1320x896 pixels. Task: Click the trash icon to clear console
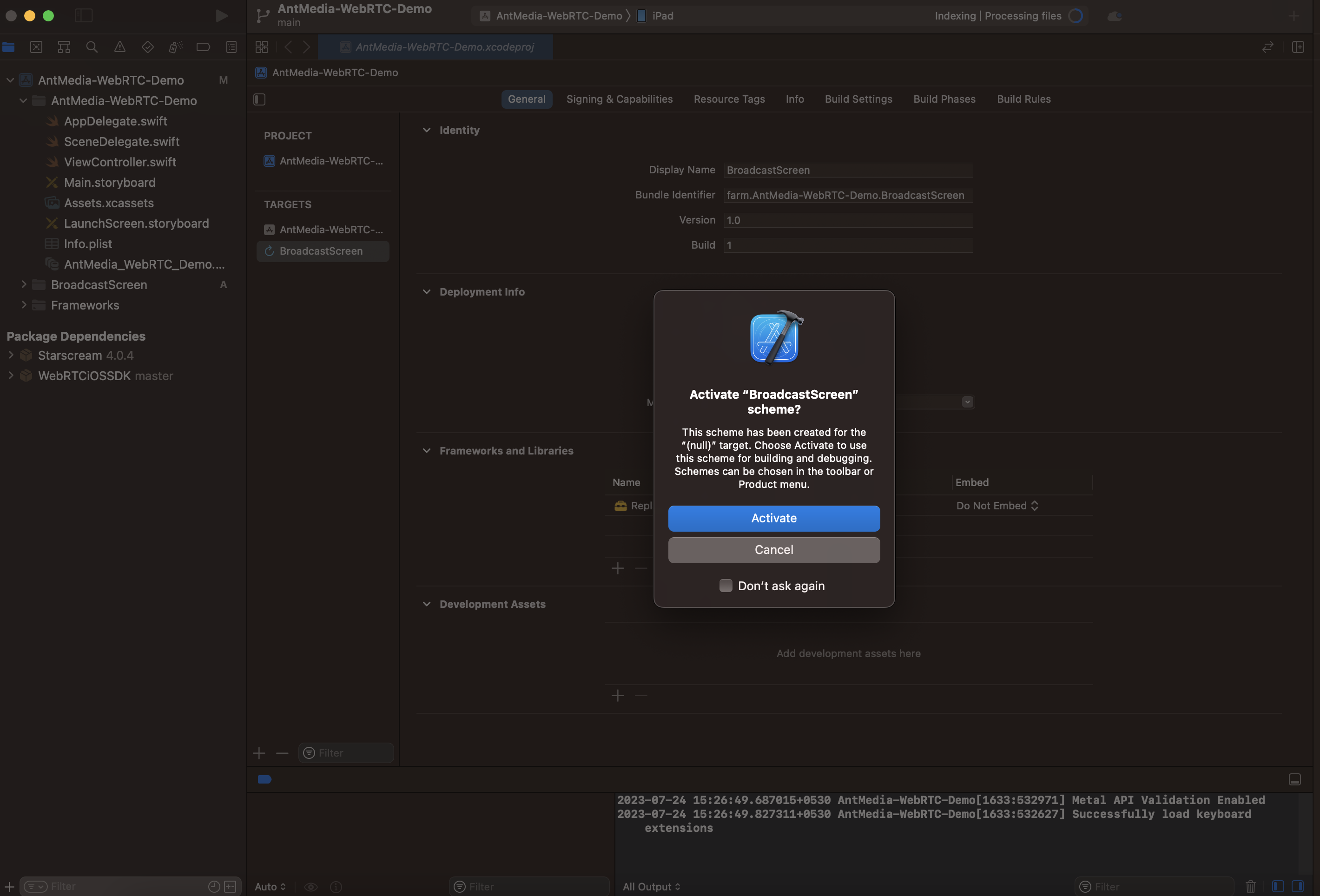[x=1251, y=886]
